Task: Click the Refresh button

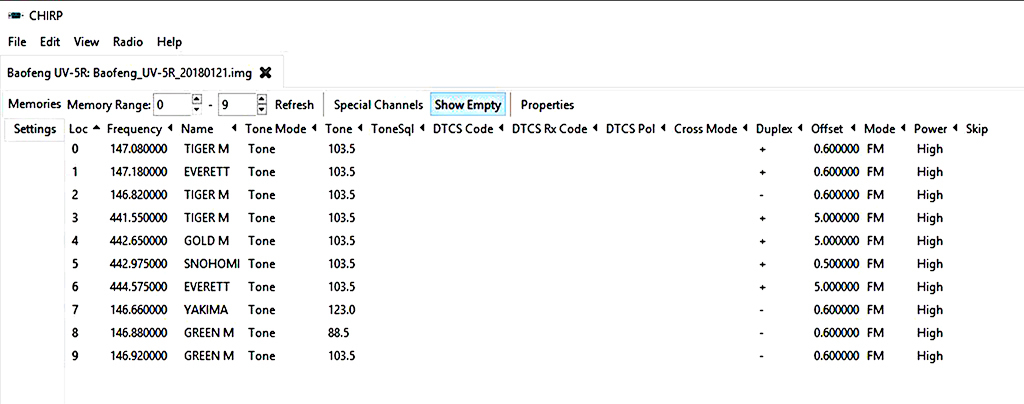Action: (294, 104)
